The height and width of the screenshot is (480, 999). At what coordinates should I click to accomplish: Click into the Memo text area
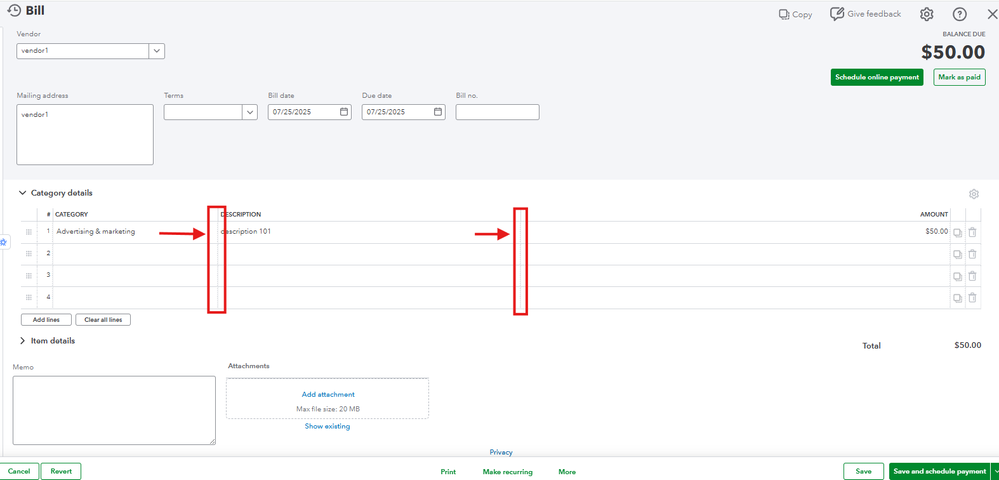[x=114, y=411]
